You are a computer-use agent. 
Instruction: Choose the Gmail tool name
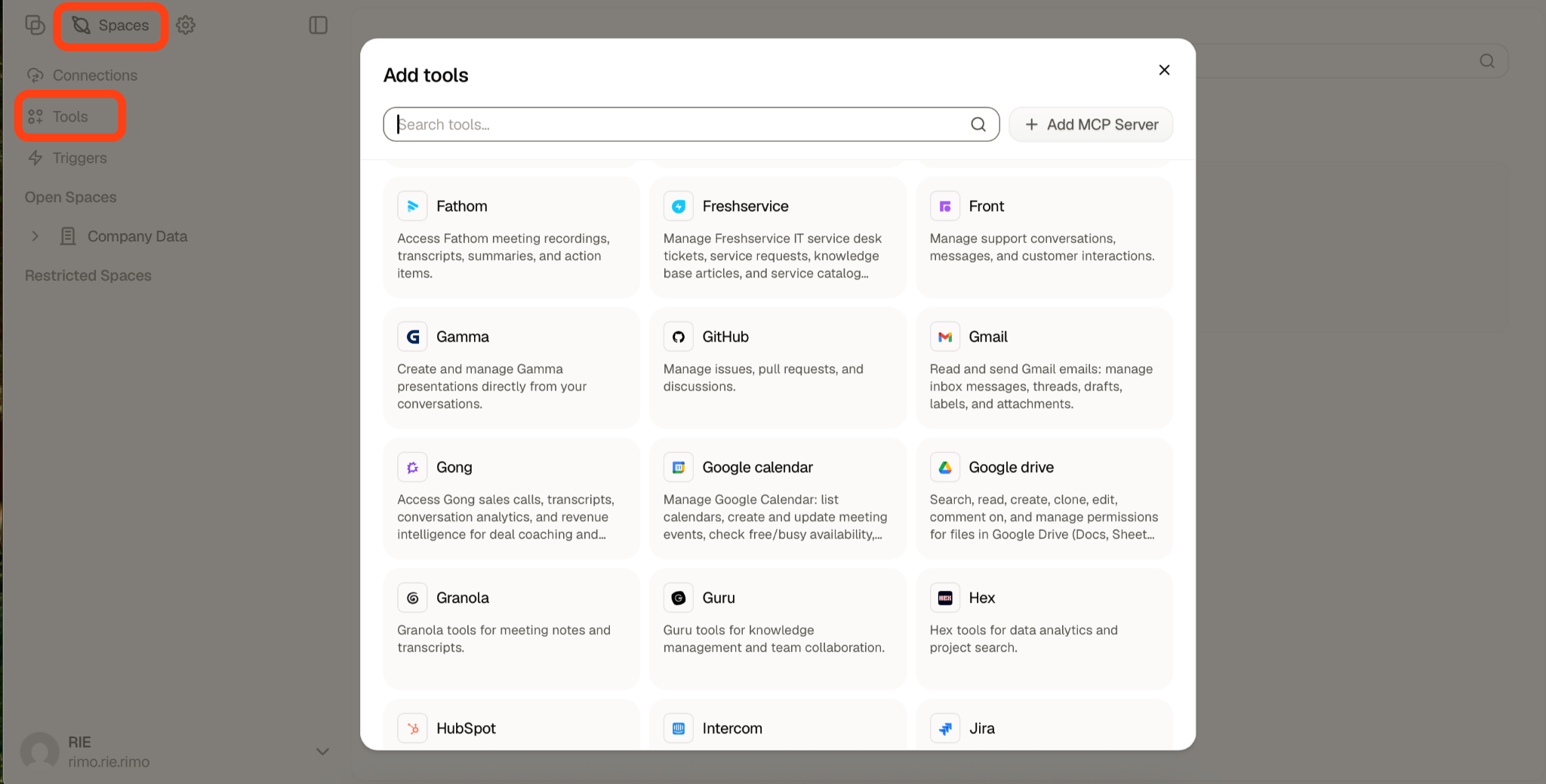pyautogui.click(x=988, y=337)
